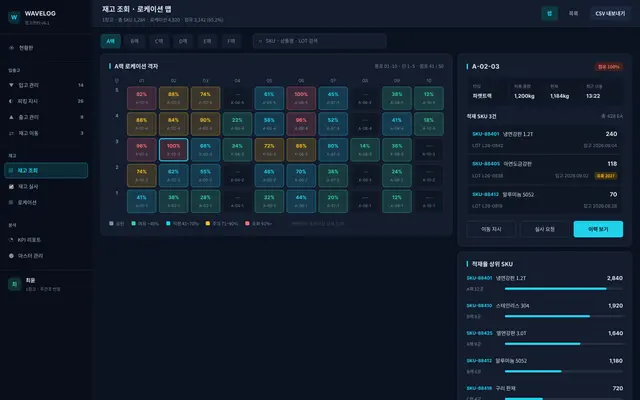Viewport: 640px width, 400px height.
Task: Click the 재고 실사 audit icon
Action: (11, 187)
